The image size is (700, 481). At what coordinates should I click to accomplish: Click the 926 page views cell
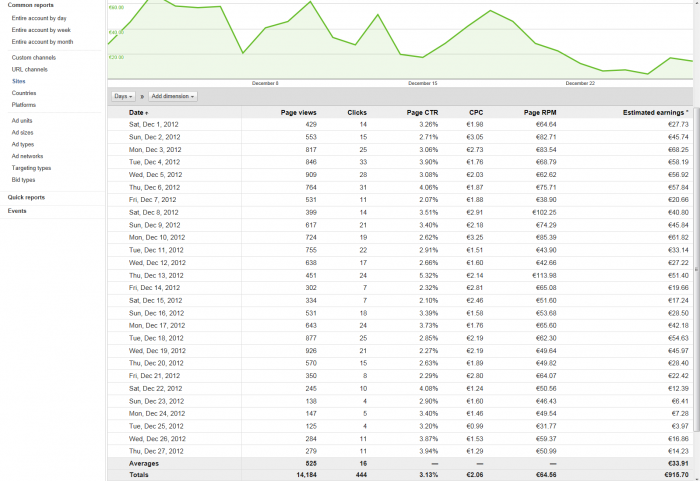tap(311, 351)
